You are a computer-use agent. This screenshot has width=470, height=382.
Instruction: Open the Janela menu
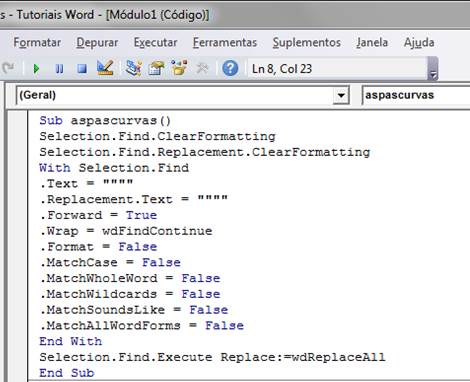372,43
